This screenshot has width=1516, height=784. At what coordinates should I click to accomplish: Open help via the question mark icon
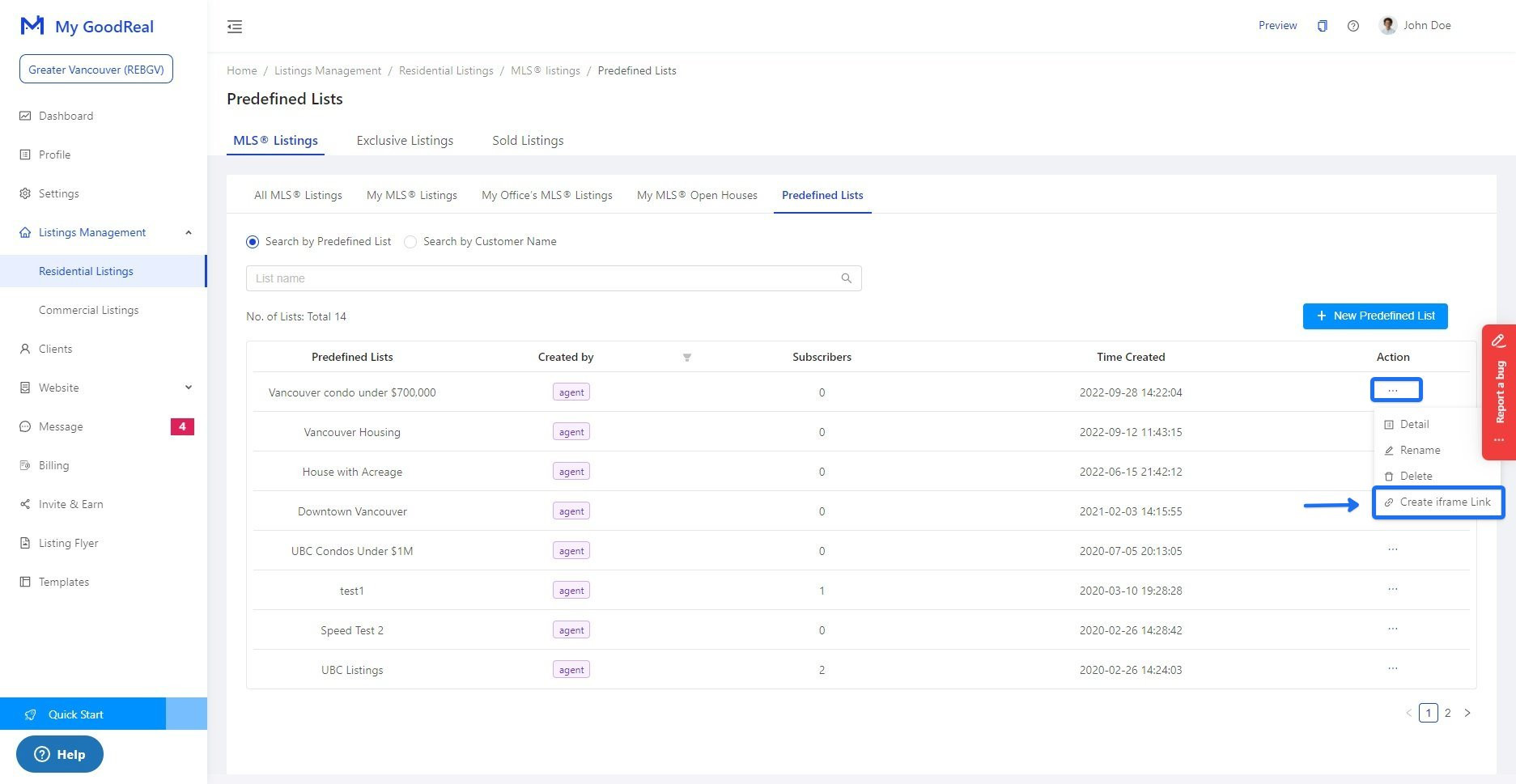[1353, 25]
